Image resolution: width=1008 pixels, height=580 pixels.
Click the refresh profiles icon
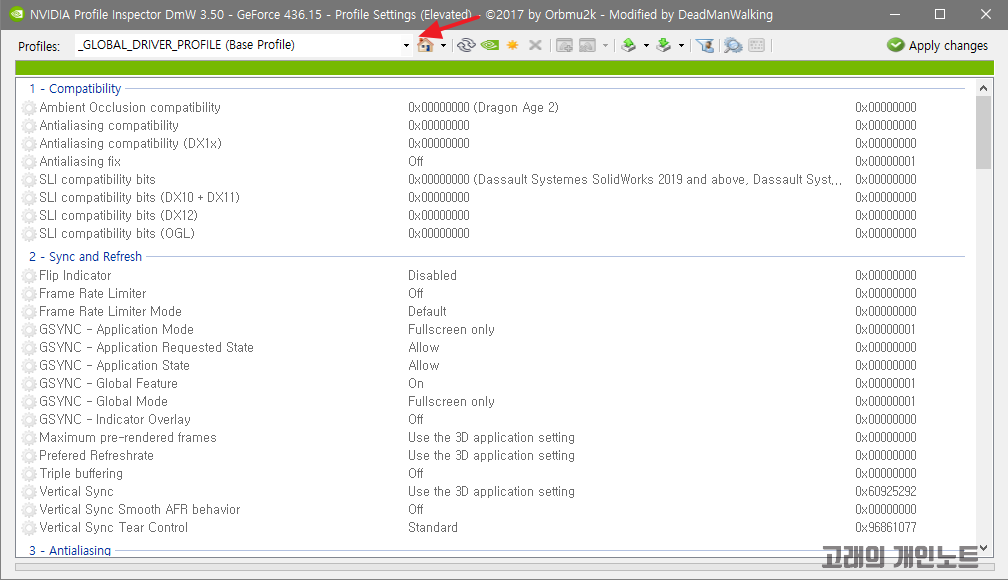tap(466, 45)
